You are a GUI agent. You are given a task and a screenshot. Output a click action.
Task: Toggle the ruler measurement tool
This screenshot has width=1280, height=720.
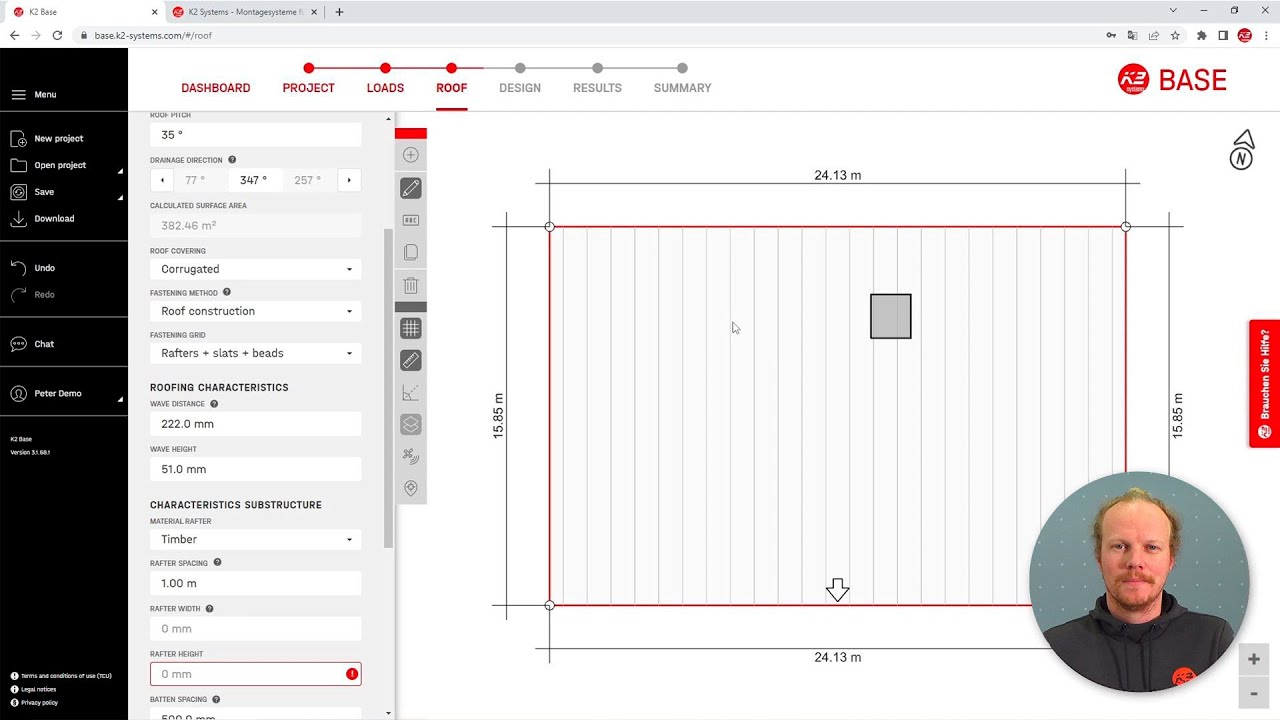(x=411, y=360)
